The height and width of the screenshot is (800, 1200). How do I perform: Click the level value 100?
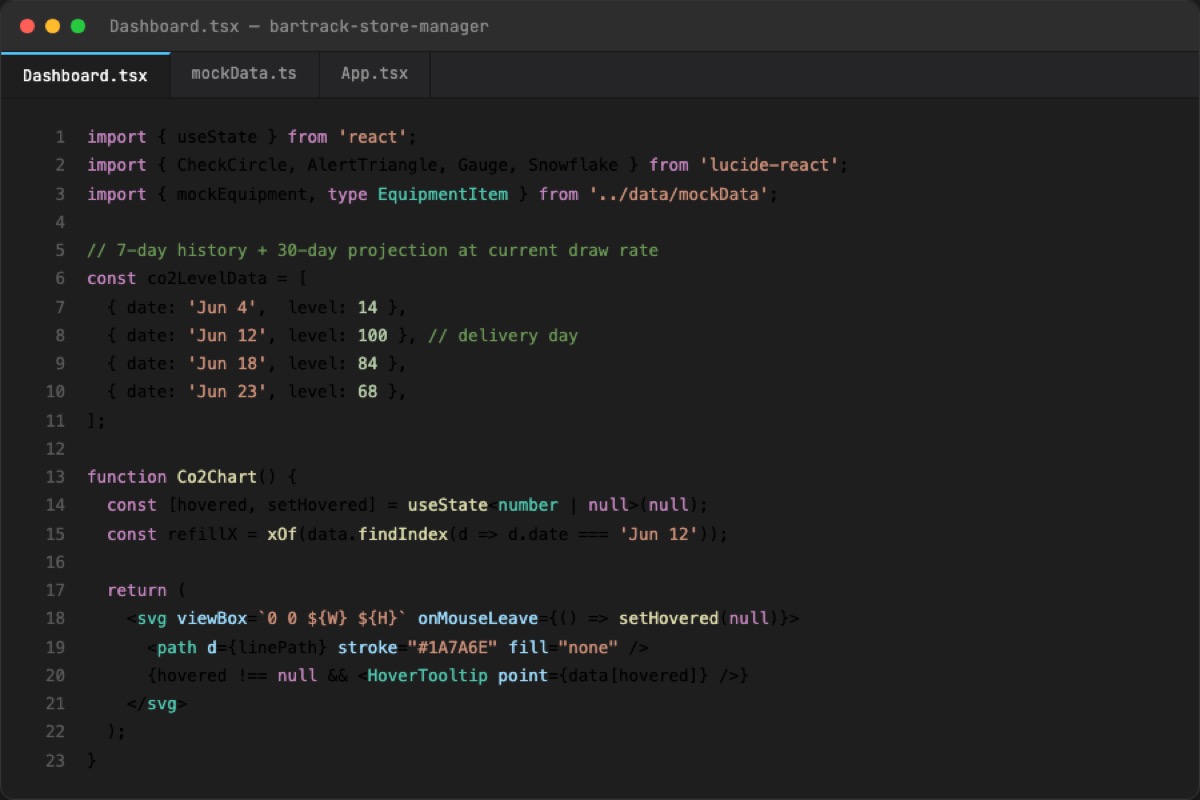pyautogui.click(x=372, y=335)
